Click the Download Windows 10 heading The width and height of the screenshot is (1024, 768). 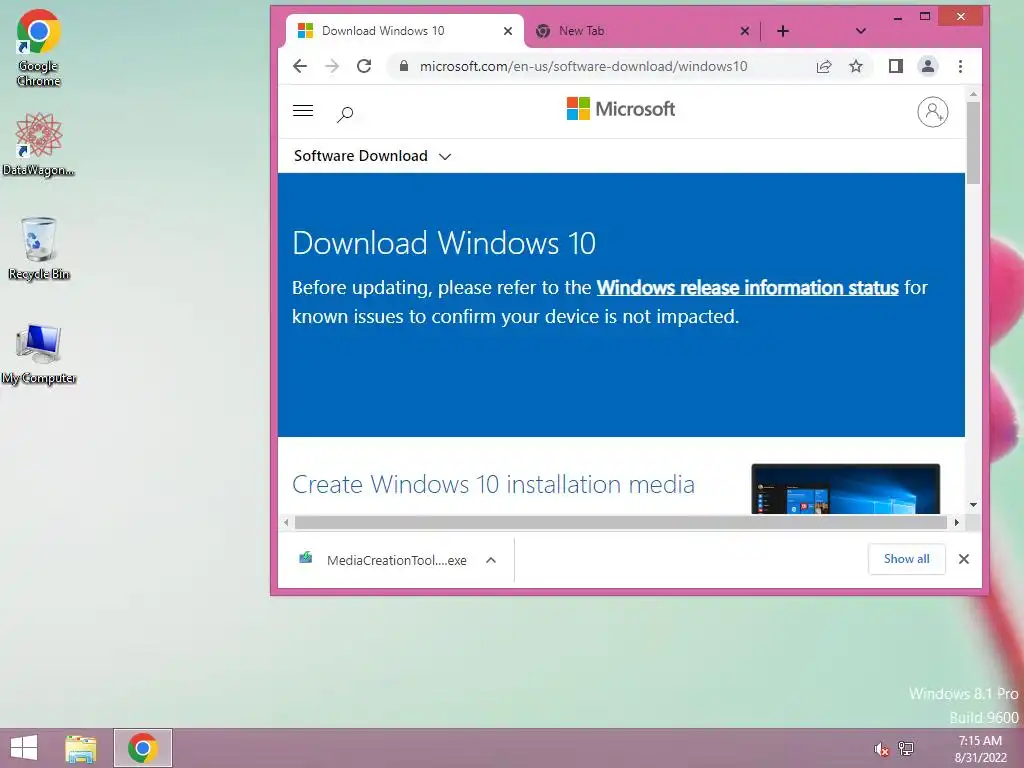(x=444, y=244)
